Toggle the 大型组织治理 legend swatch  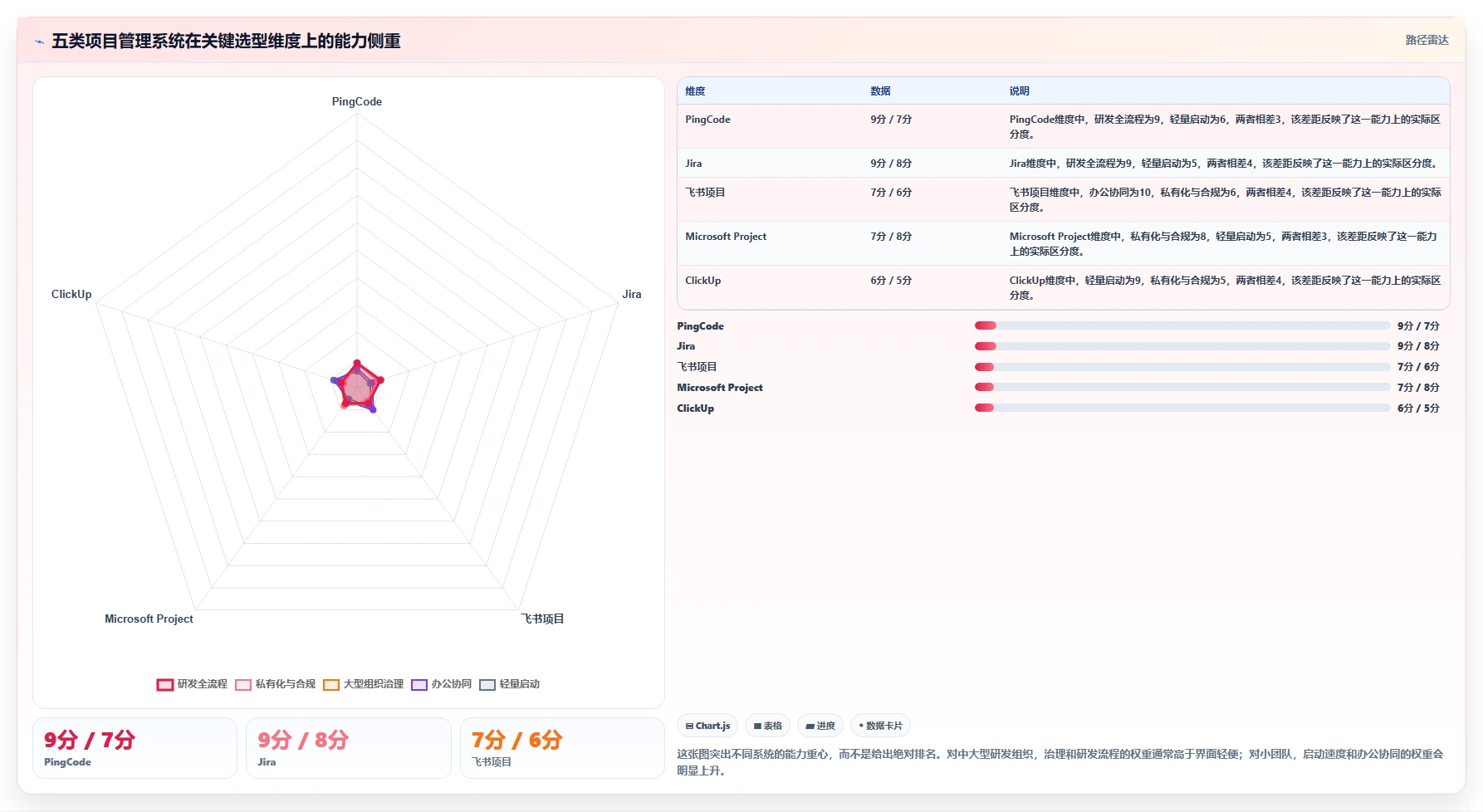[331, 684]
